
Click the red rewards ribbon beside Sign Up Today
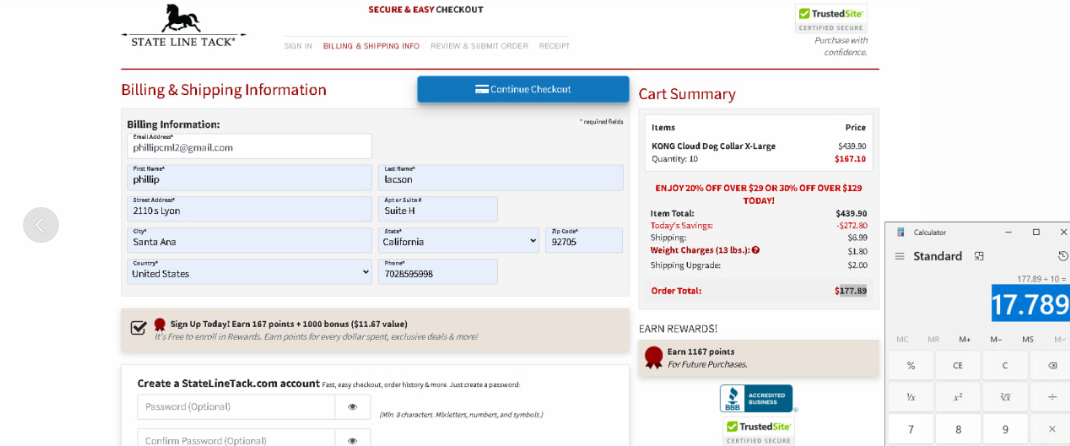click(160, 325)
